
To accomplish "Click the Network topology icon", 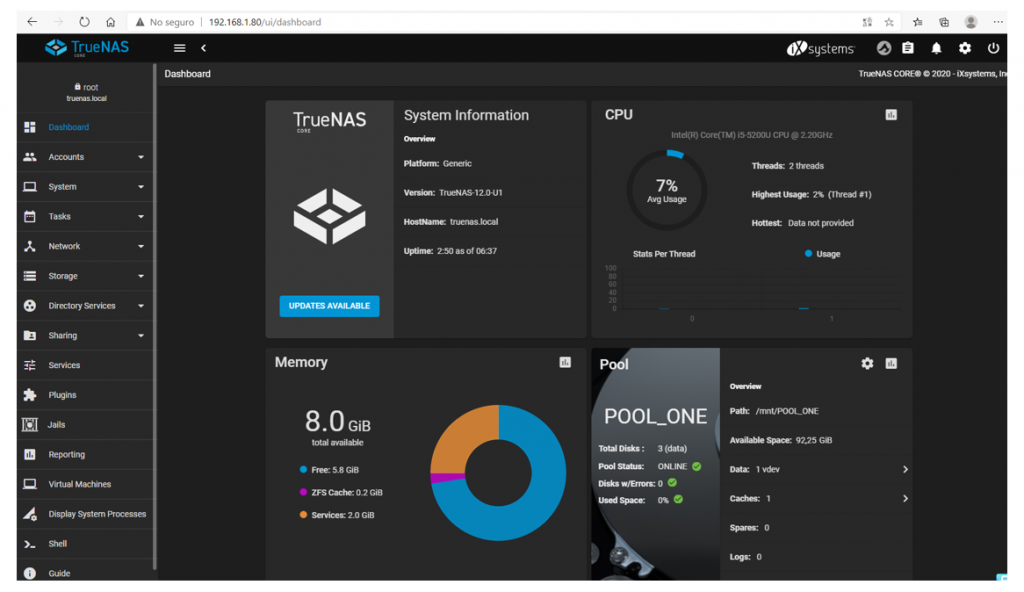I will pos(30,246).
